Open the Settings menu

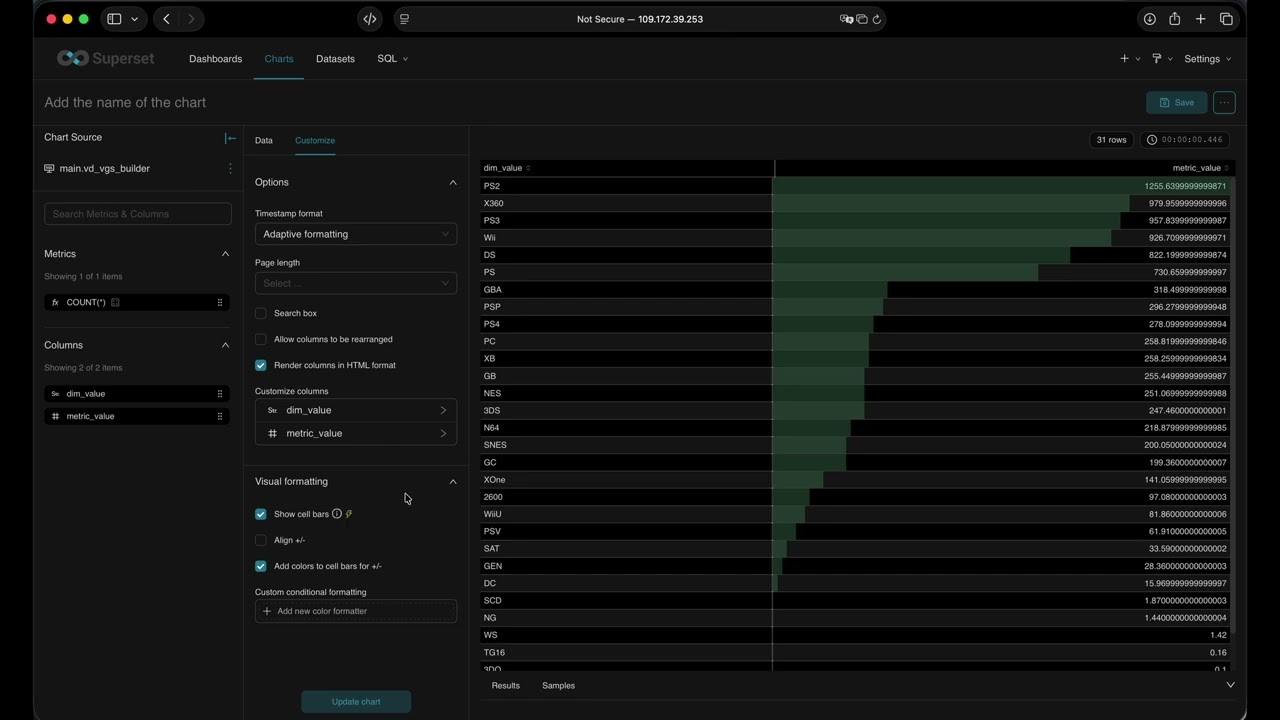click(x=1207, y=59)
